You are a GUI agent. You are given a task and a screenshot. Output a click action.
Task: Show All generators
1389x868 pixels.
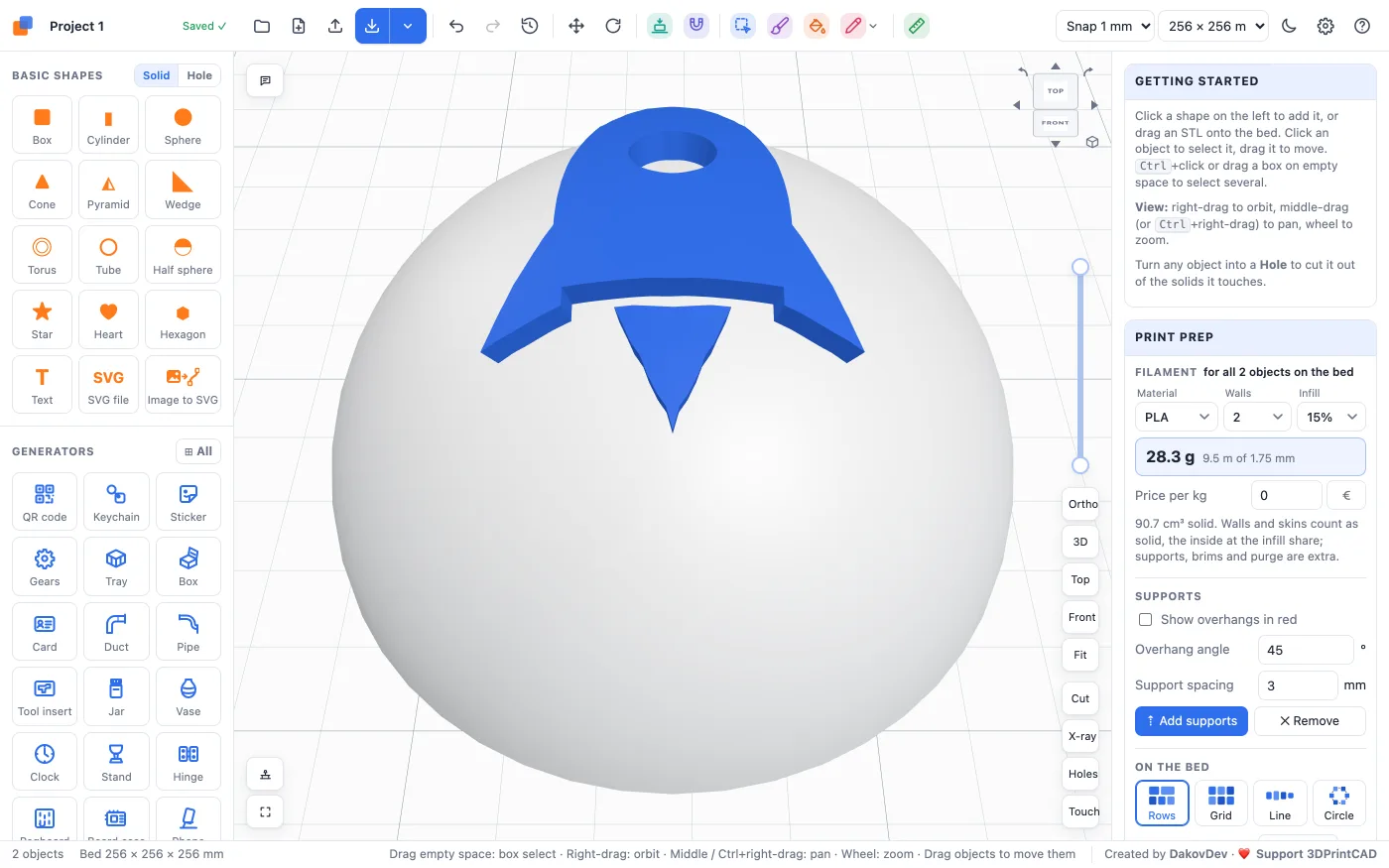click(198, 451)
